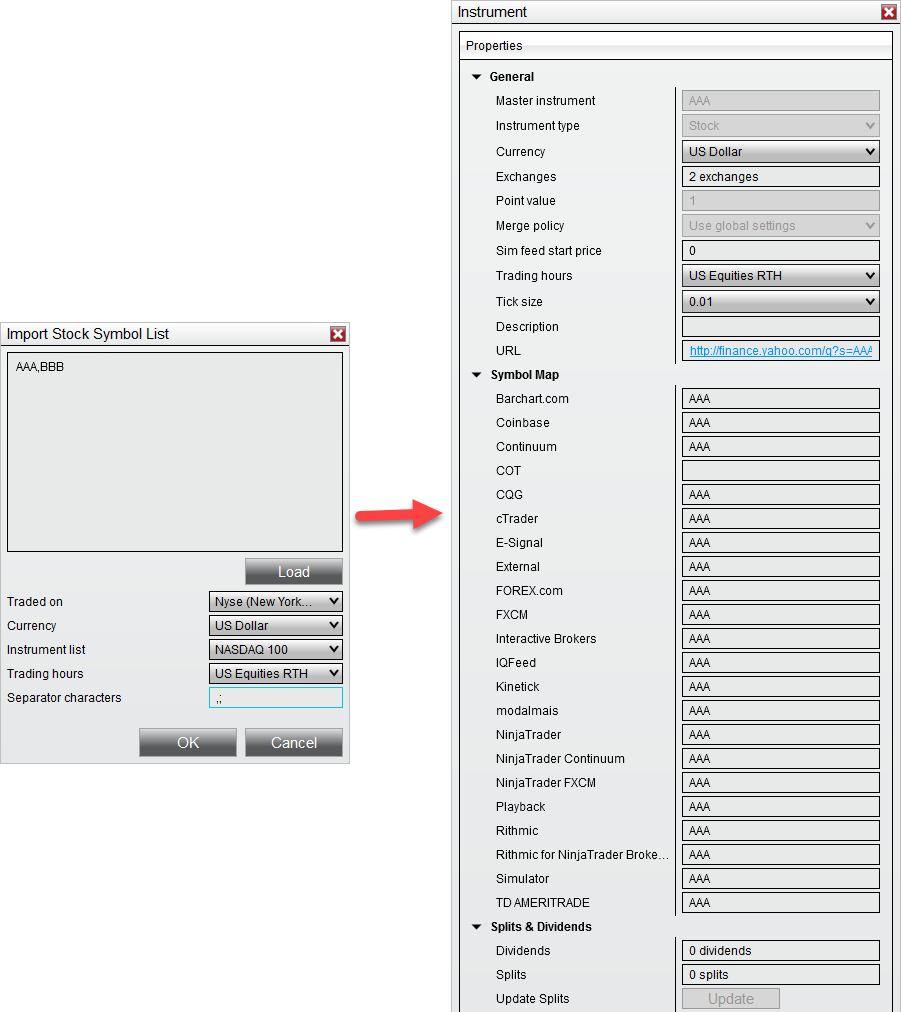Collapse the Splits & Dividends section
This screenshot has height=1012, width=901.
click(476, 927)
